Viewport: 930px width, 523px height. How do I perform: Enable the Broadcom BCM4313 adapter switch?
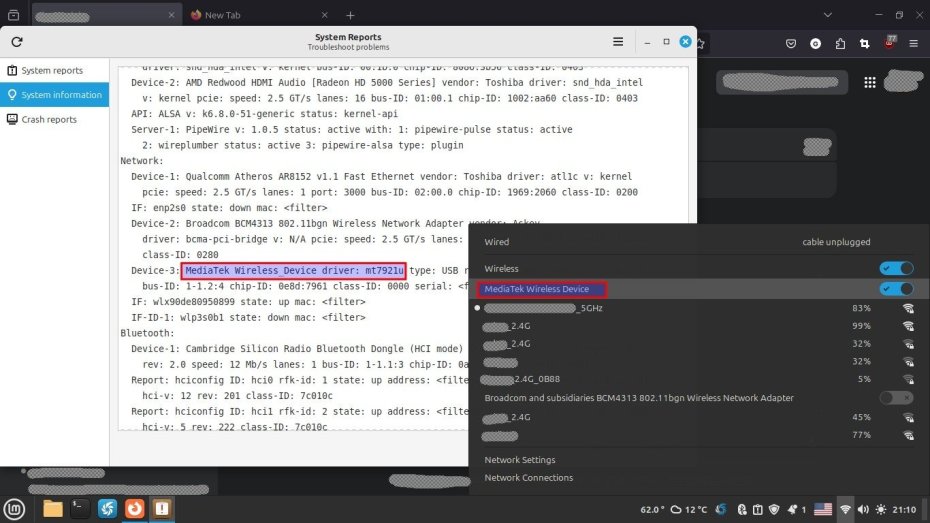point(896,398)
